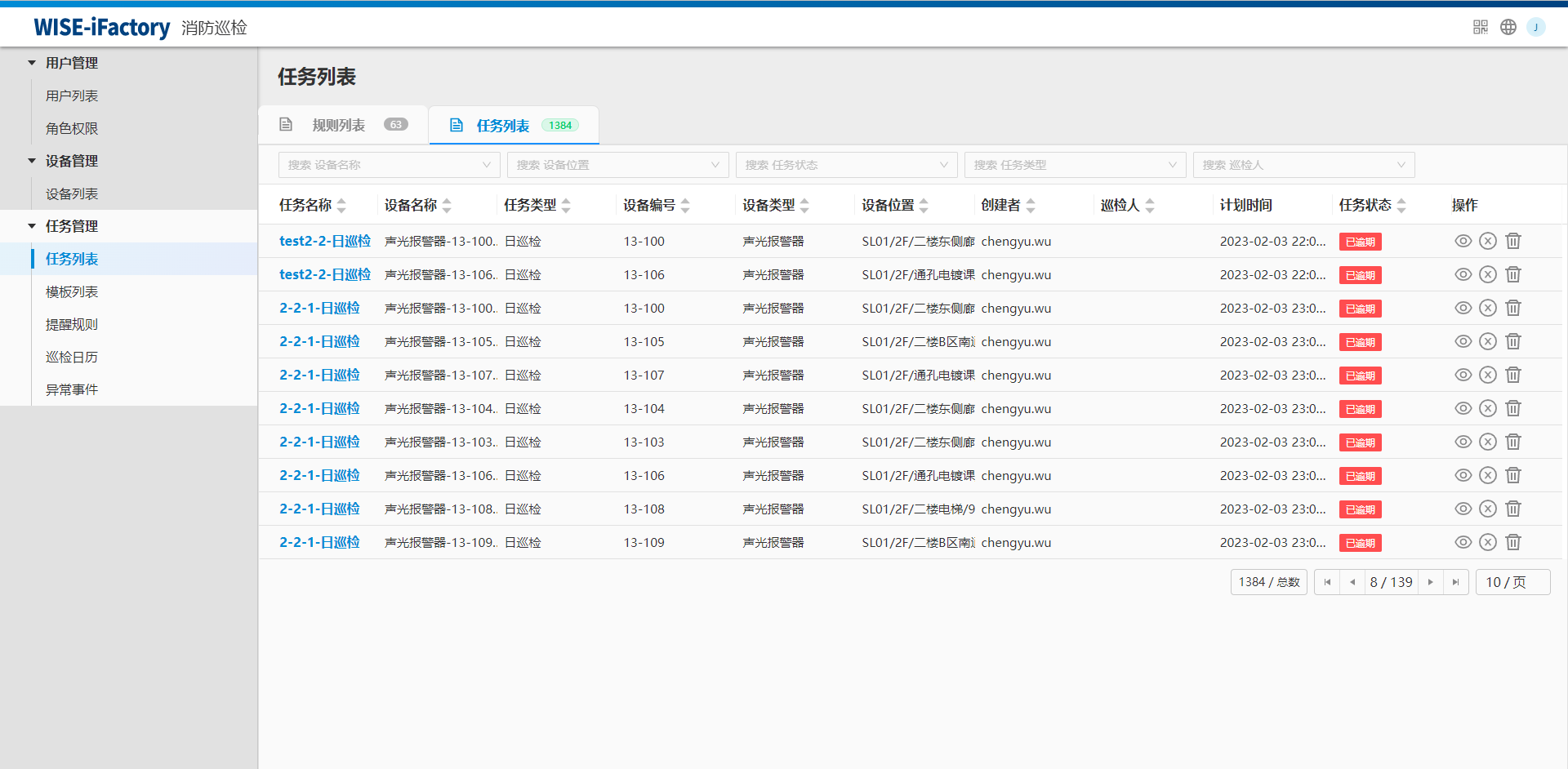Screen dimensions: 1568x769
Task: Collapse the 用户管理 sidebar group
Action: coord(32,63)
